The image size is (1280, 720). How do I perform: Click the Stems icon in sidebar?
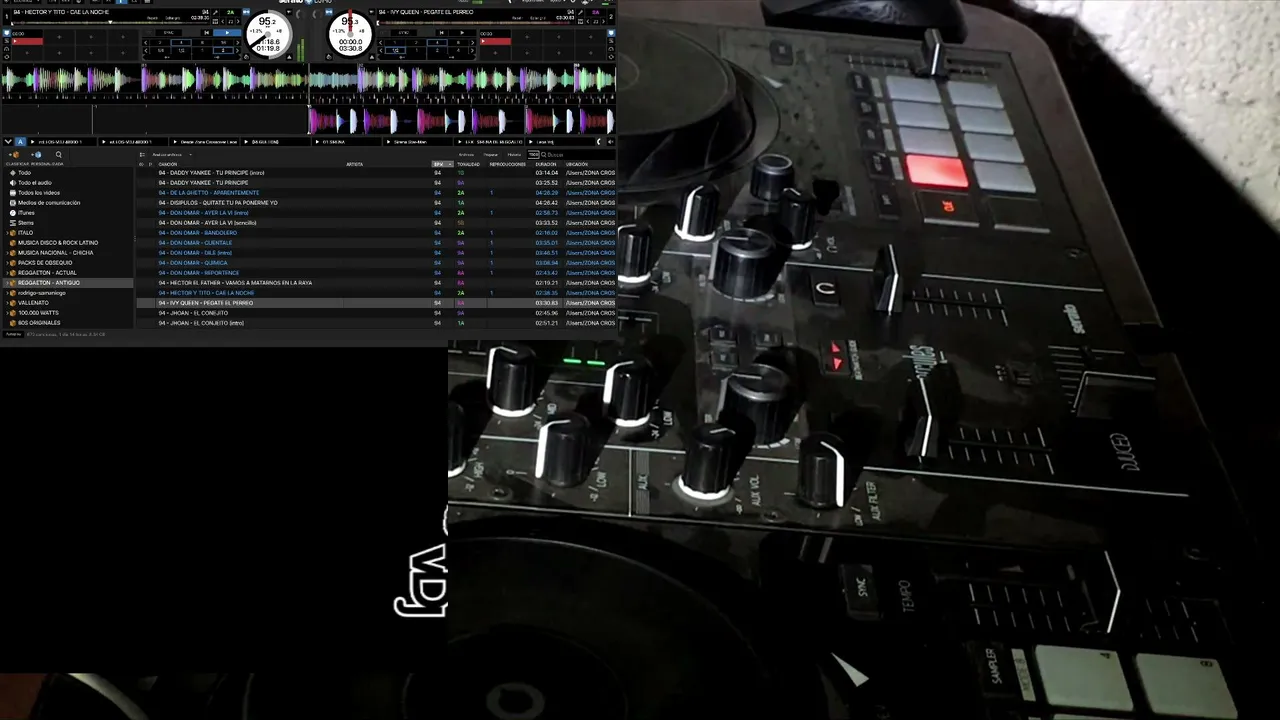click(13, 223)
